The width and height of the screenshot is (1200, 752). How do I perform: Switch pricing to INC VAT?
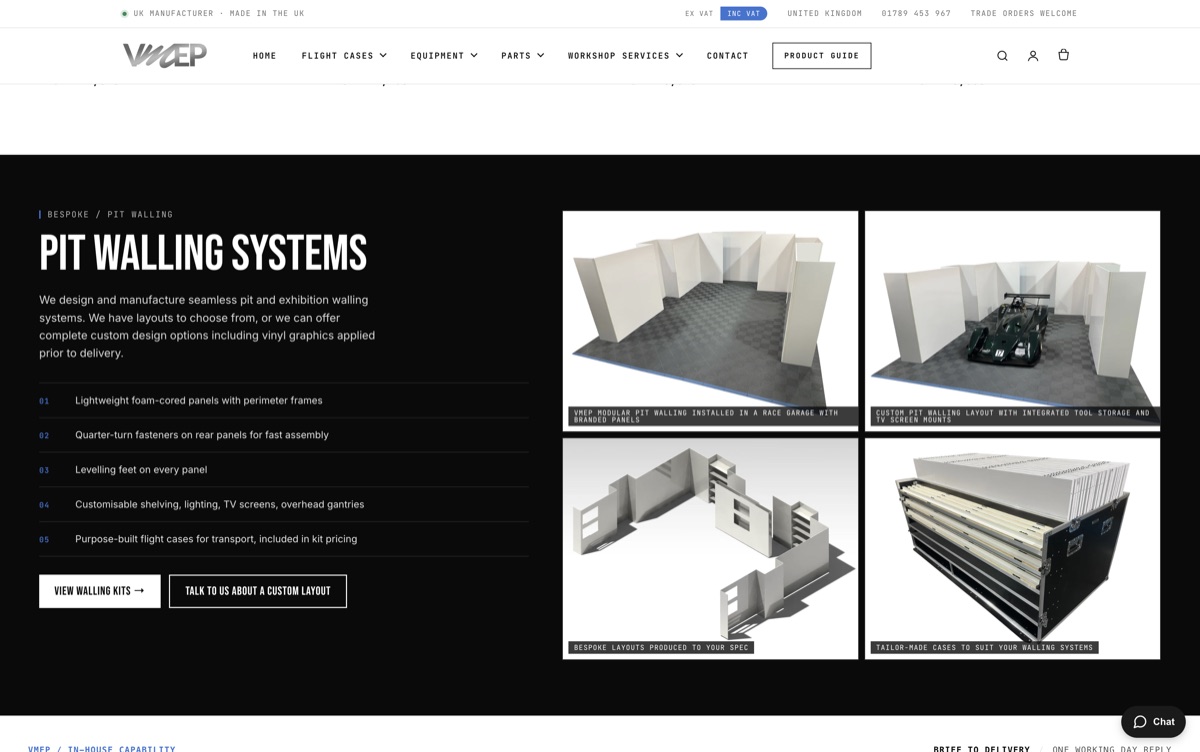(743, 14)
